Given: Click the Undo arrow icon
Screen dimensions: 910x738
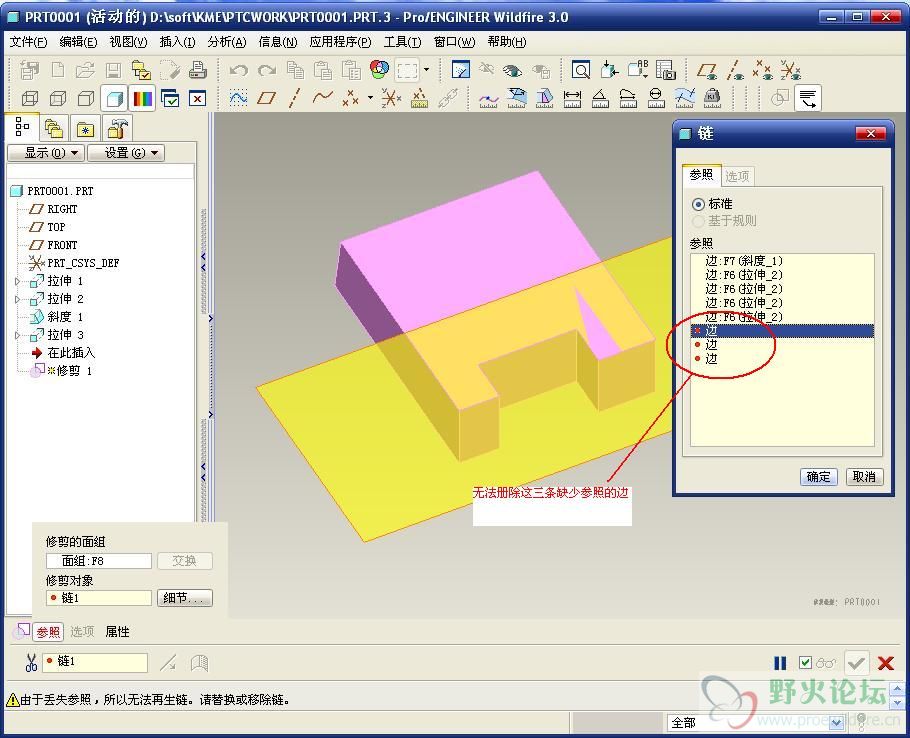Looking at the screenshot, I should click(238, 70).
